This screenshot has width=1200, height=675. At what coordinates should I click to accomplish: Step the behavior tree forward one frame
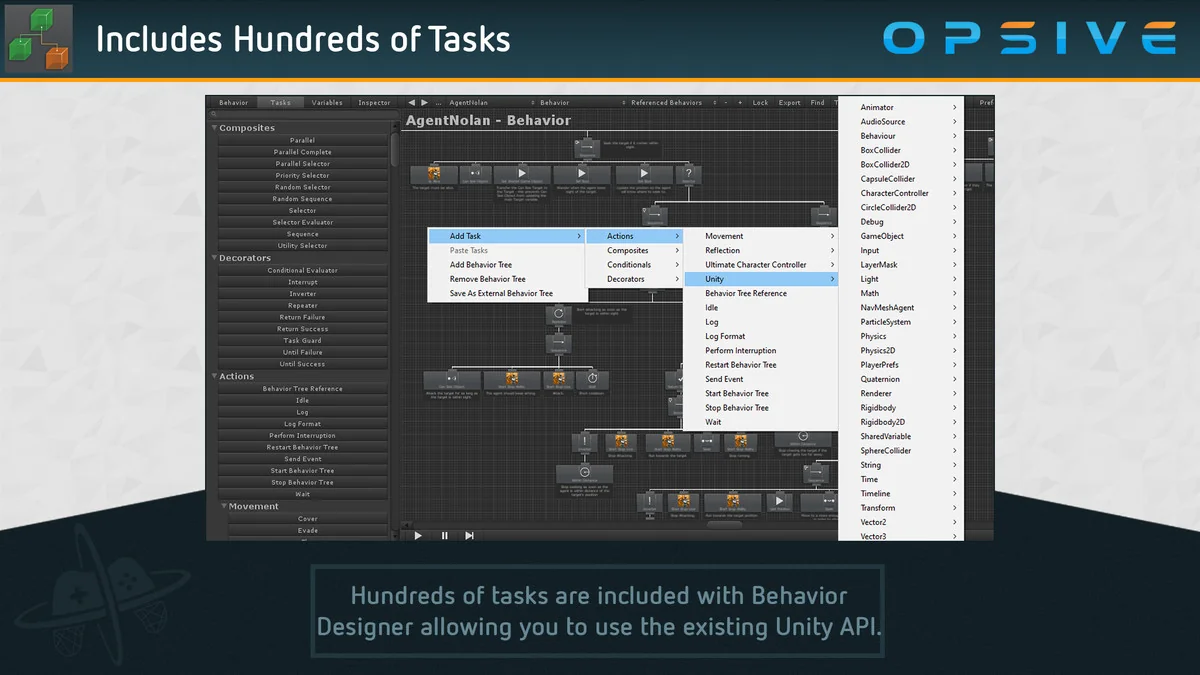(468, 536)
